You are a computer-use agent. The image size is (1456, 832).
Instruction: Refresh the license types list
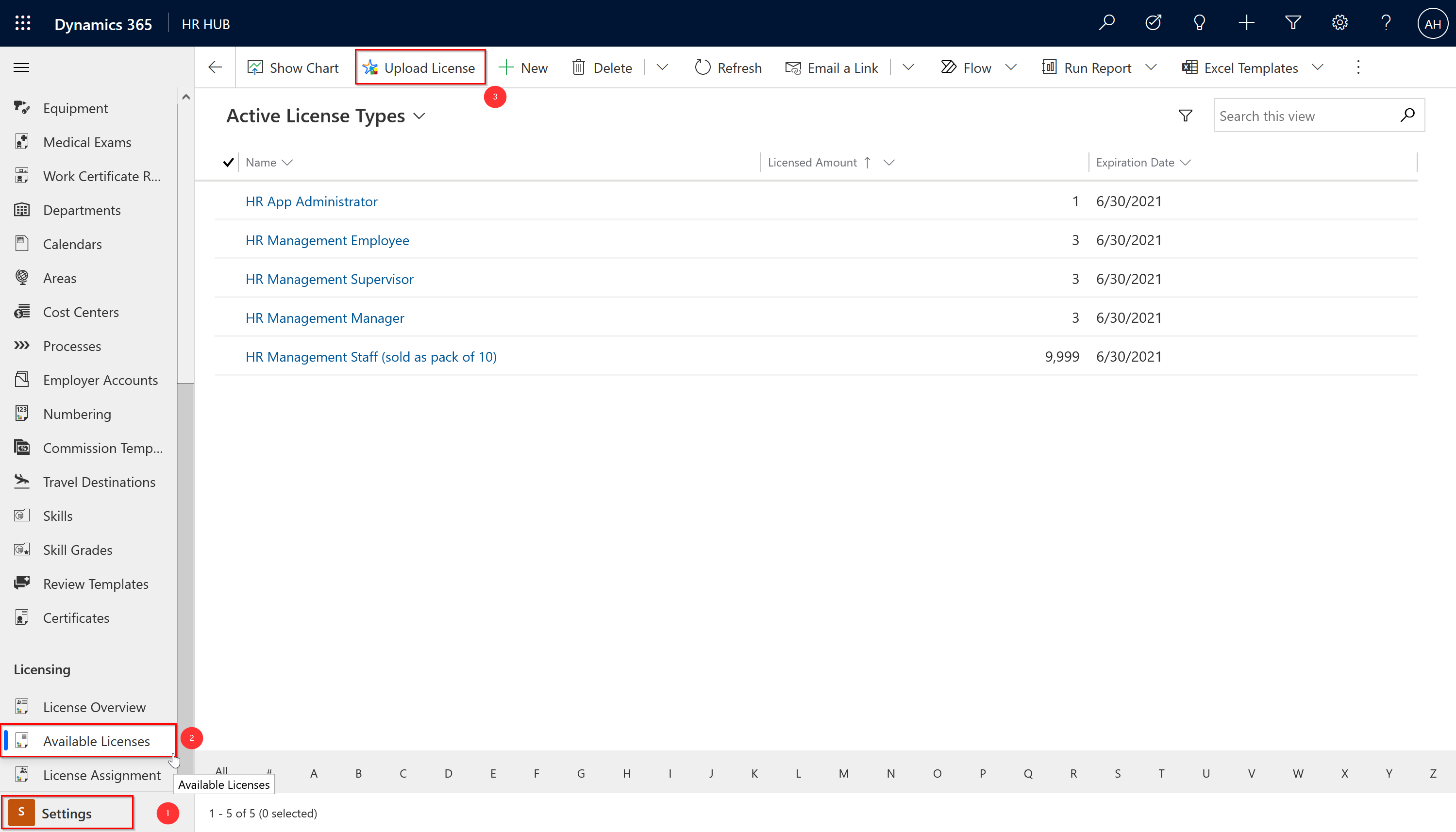(x=728, y=68)
